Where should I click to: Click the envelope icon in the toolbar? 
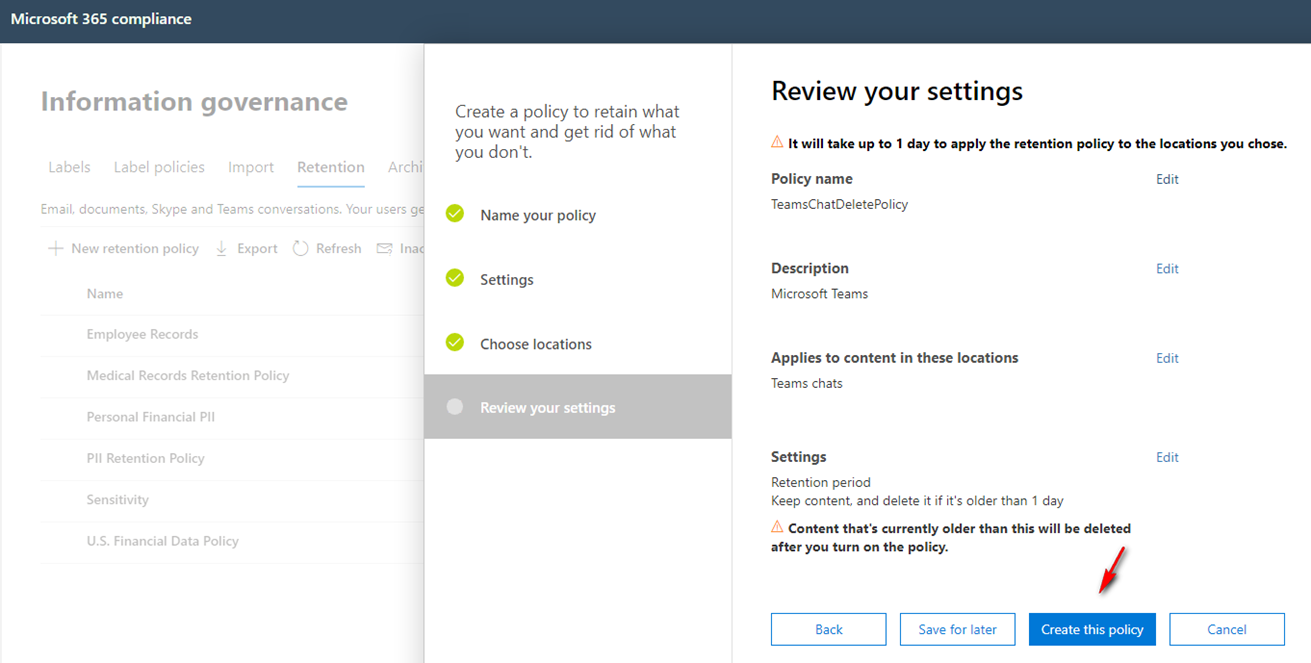pyautogui.click(x=384, y=248)
